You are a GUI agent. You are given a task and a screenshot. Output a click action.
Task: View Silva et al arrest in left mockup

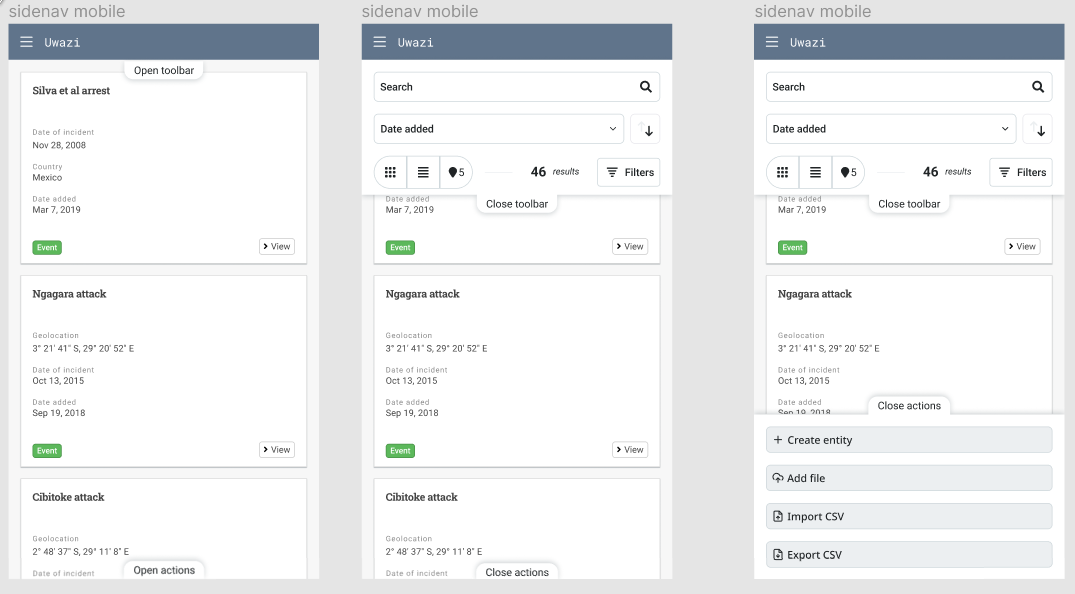tap(277, 246)
